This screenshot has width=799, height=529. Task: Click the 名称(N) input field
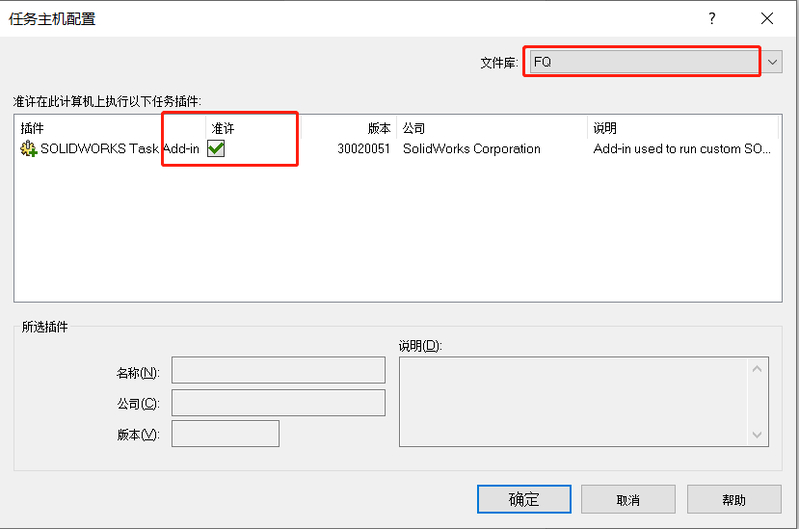[x=278, y=370]
